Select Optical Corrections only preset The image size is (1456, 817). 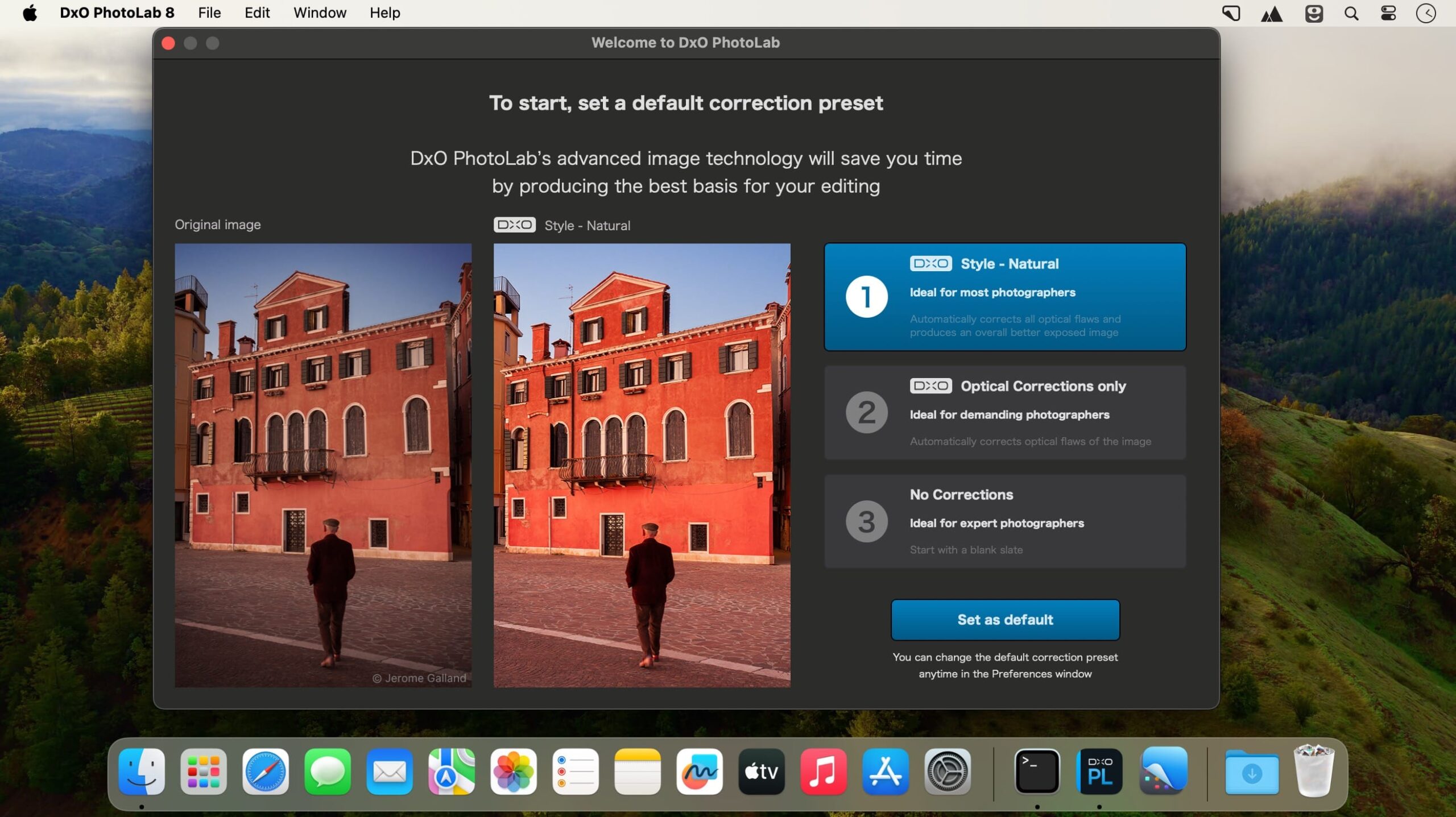point(1005,413)
